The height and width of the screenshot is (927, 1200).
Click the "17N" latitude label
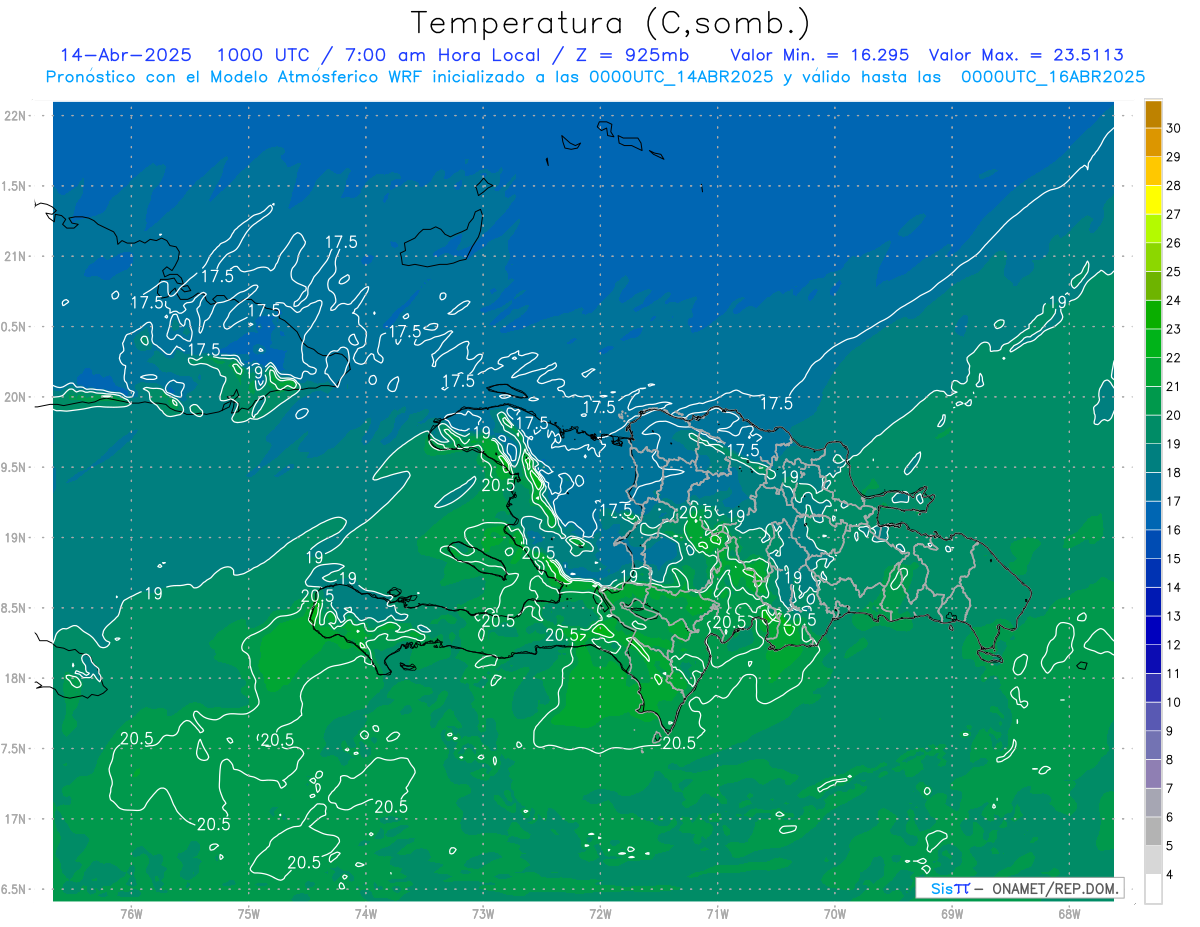click(17, 819)
